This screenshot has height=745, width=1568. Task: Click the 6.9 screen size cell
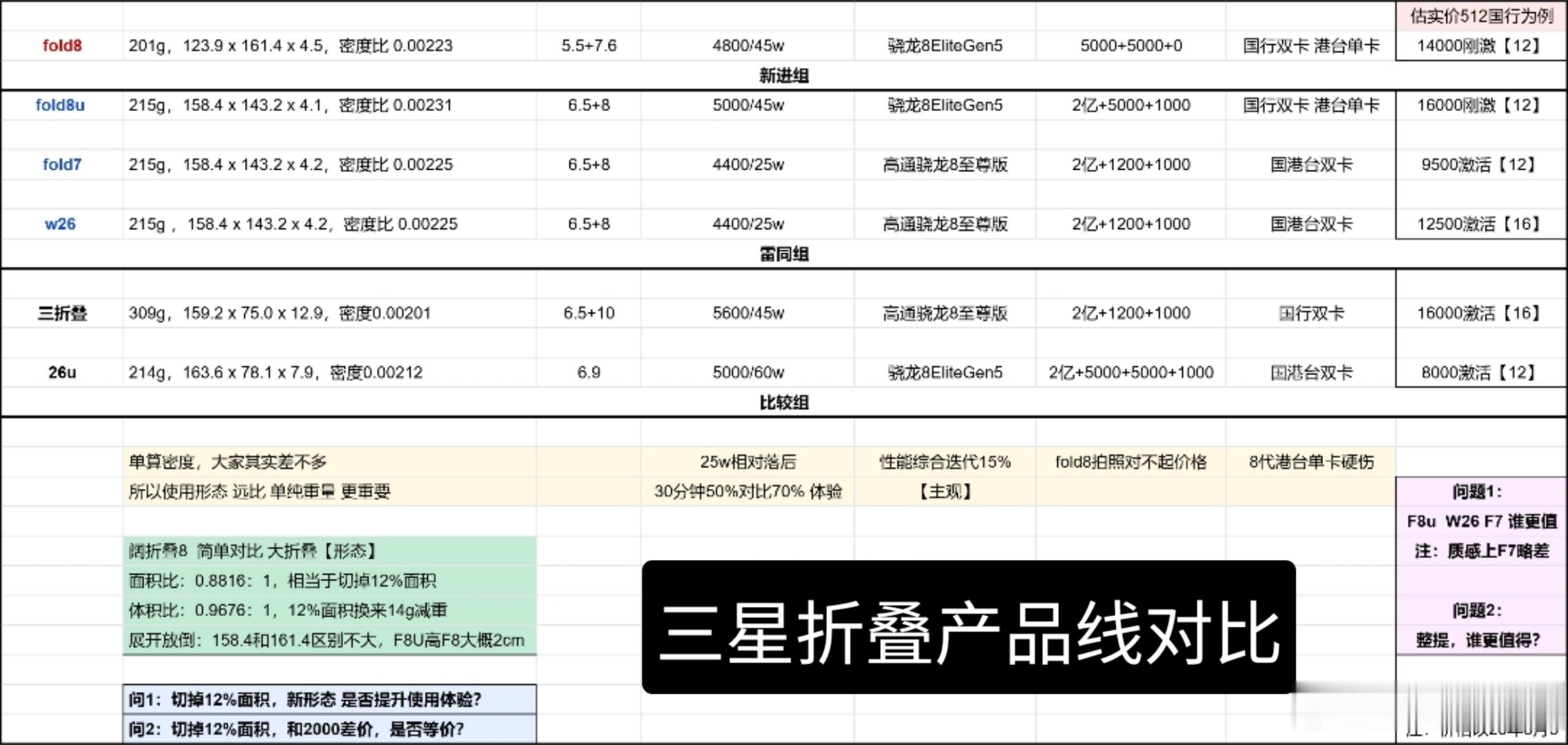coord(589,372)
